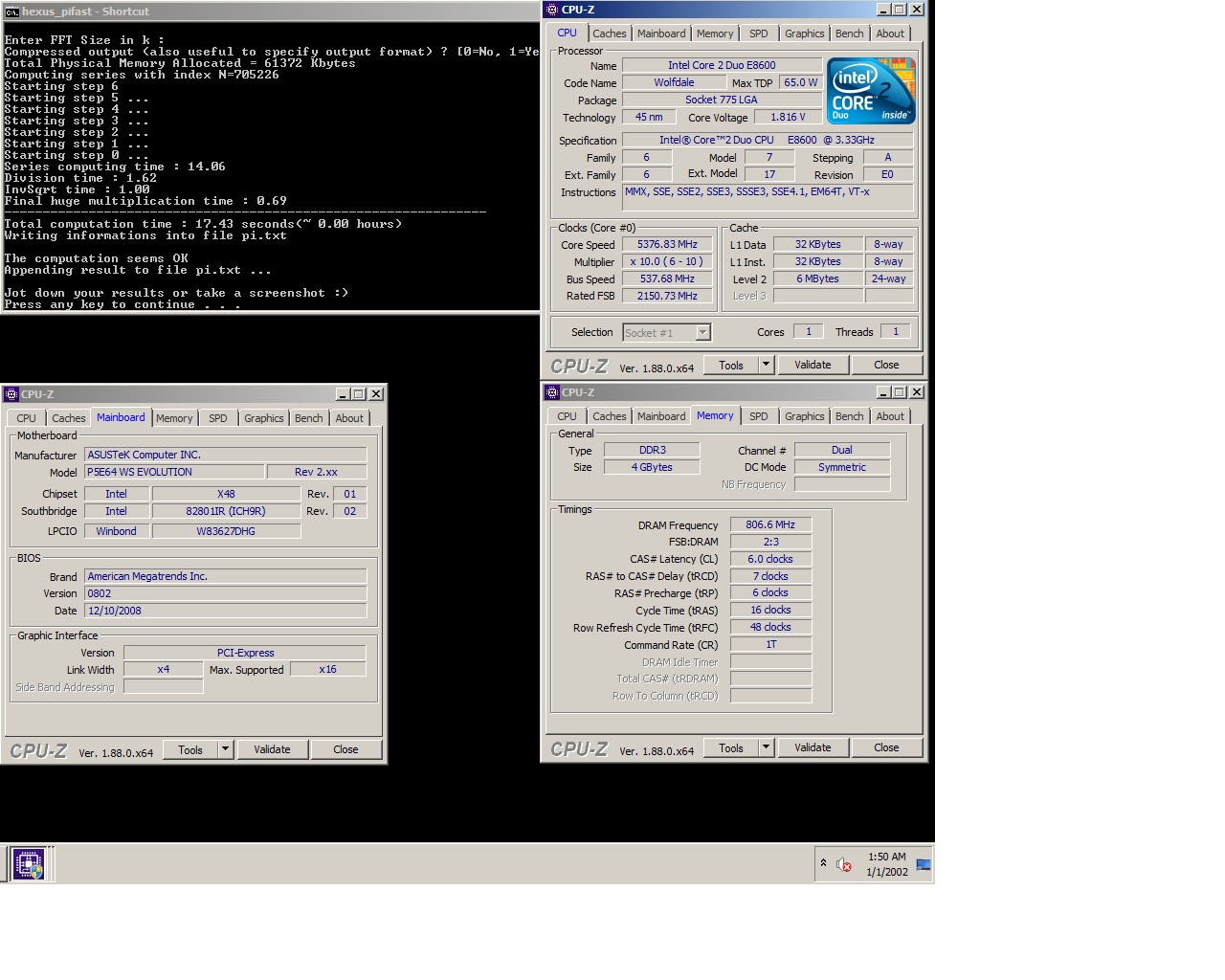Select the Bench tab in the Mainboard window
Image resolution: width=1225 pixels, height=980 pixels.
308,418
